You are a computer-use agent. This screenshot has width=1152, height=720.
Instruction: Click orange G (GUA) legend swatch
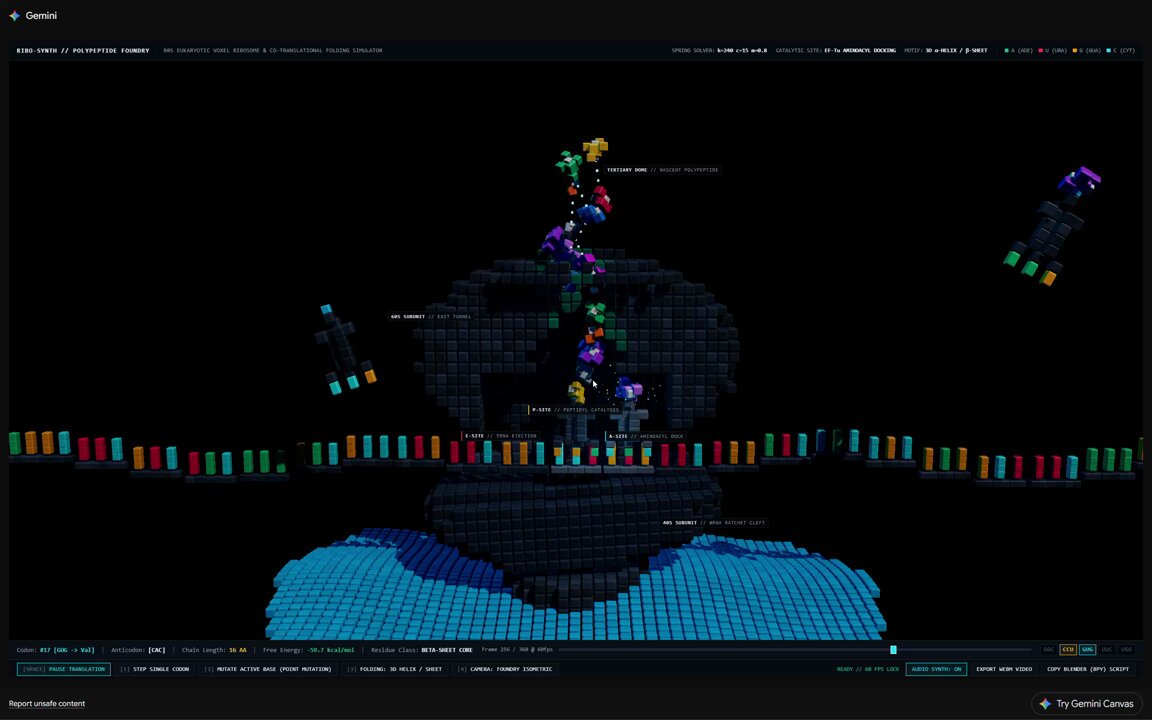point(1075,51)
